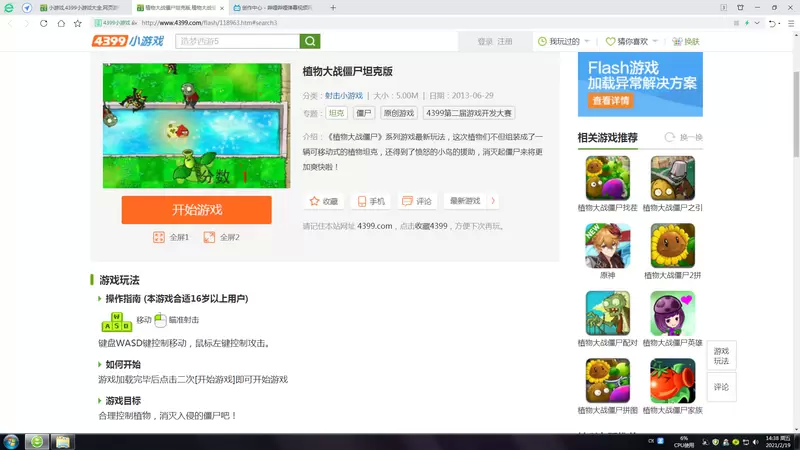Click the taskbar clock and date

click(779, 442)
